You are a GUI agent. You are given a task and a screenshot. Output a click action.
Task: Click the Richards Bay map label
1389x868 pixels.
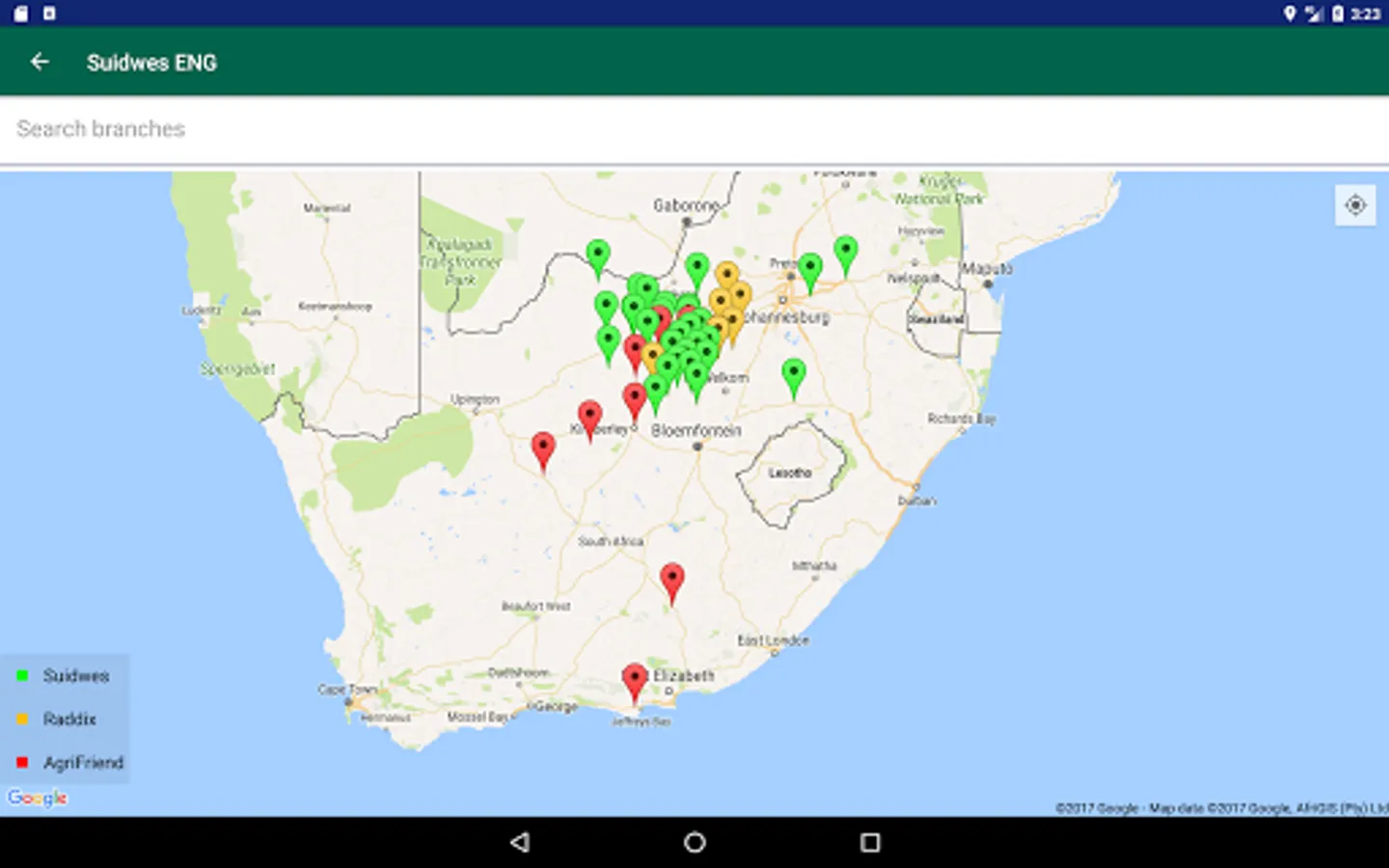tap(962, 419)
